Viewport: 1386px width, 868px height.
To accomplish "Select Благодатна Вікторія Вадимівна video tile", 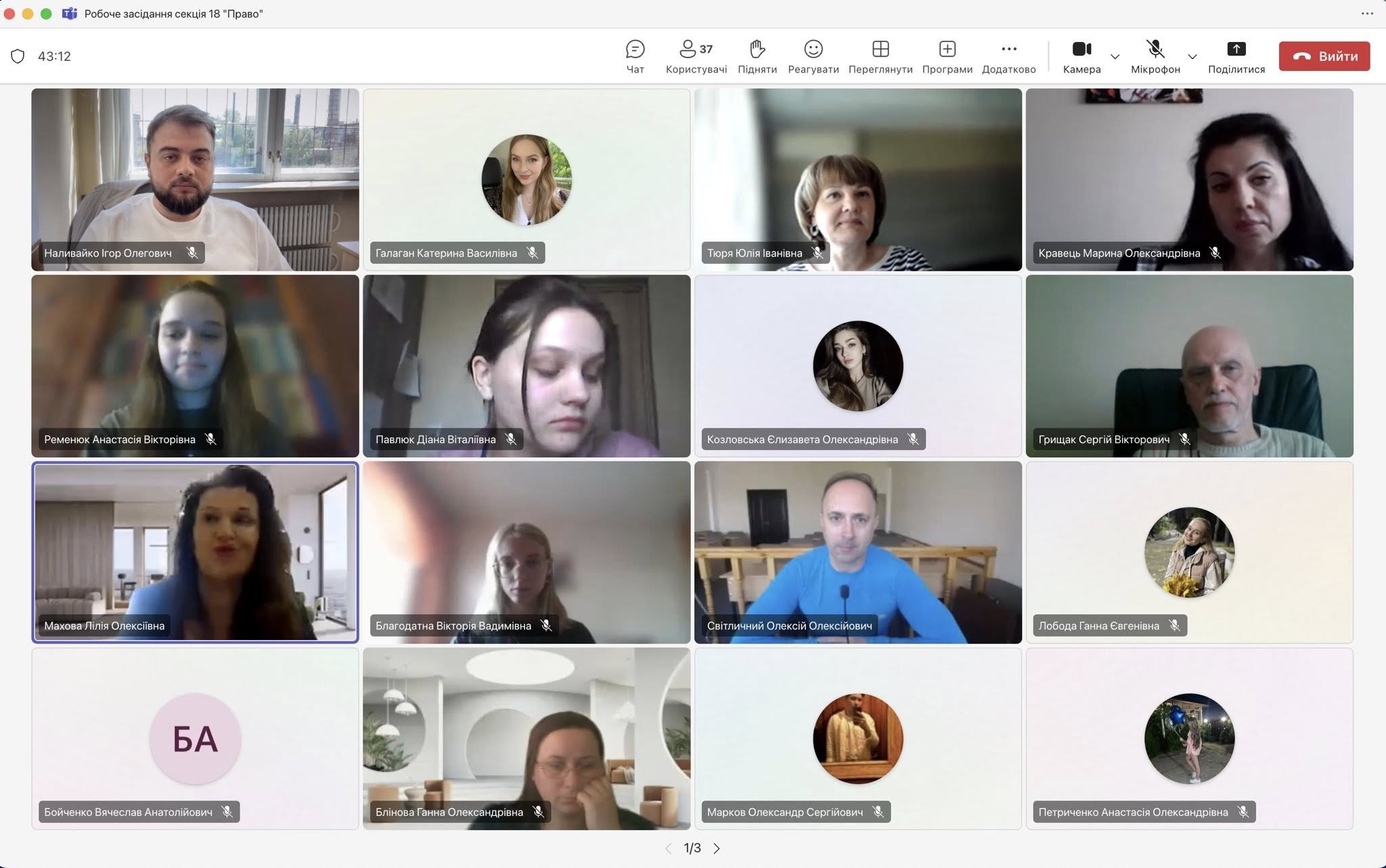I will point(527,552).
